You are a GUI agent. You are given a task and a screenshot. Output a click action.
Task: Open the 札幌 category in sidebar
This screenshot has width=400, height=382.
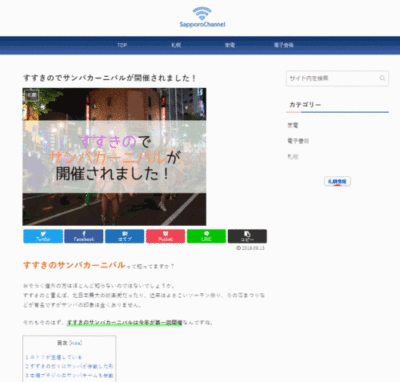click(293, 157)
